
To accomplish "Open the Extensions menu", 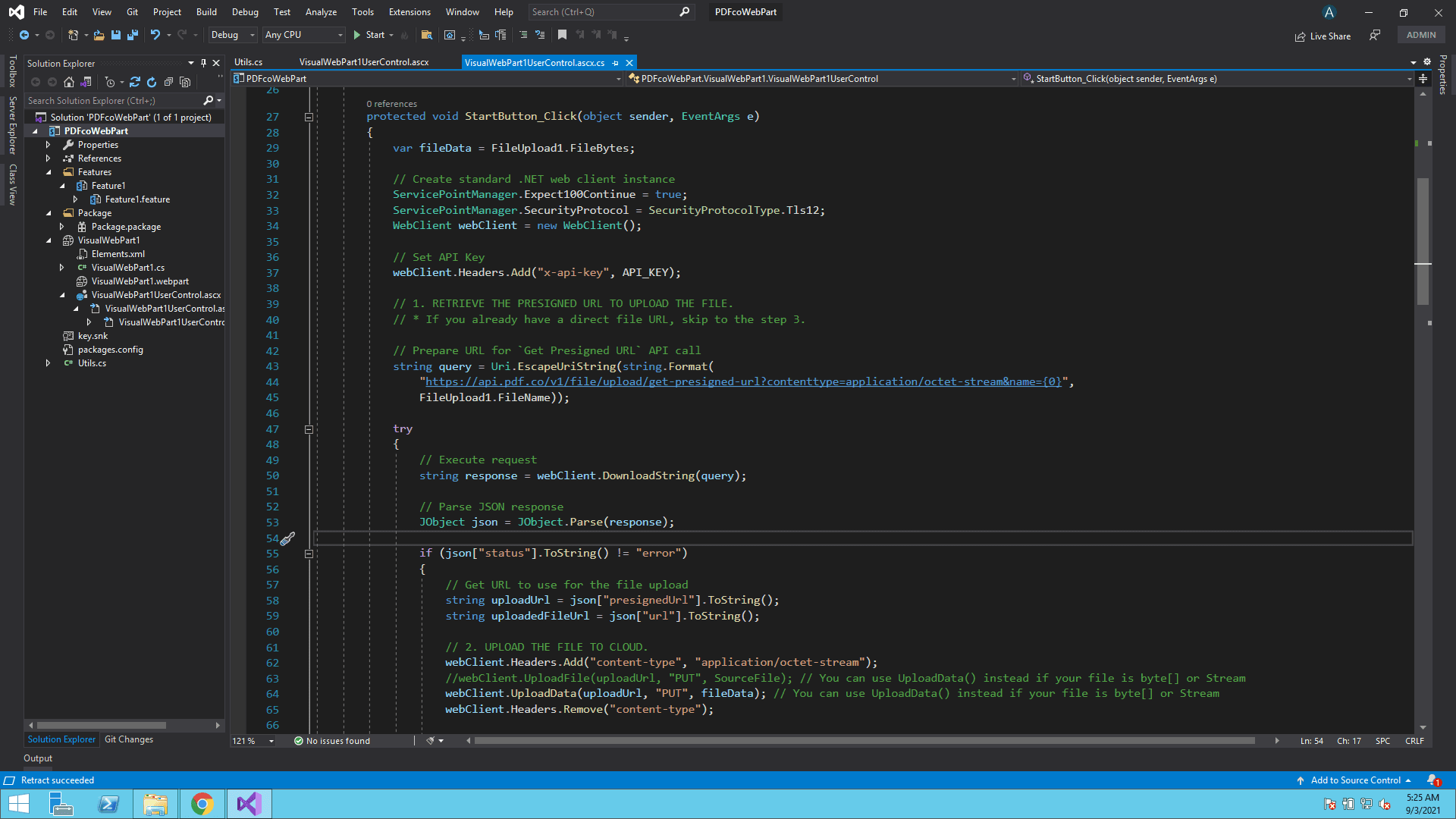I will (409, 12).
